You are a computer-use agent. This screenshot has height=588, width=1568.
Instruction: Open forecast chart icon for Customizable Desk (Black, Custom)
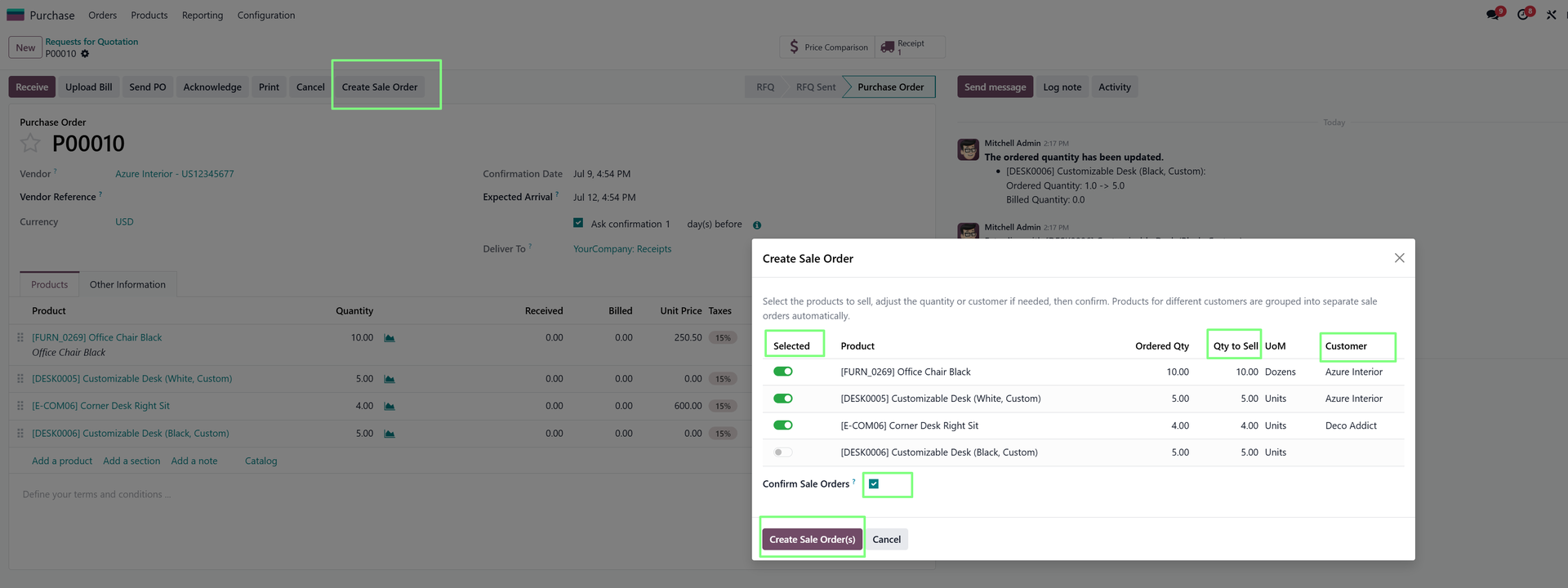390,434
